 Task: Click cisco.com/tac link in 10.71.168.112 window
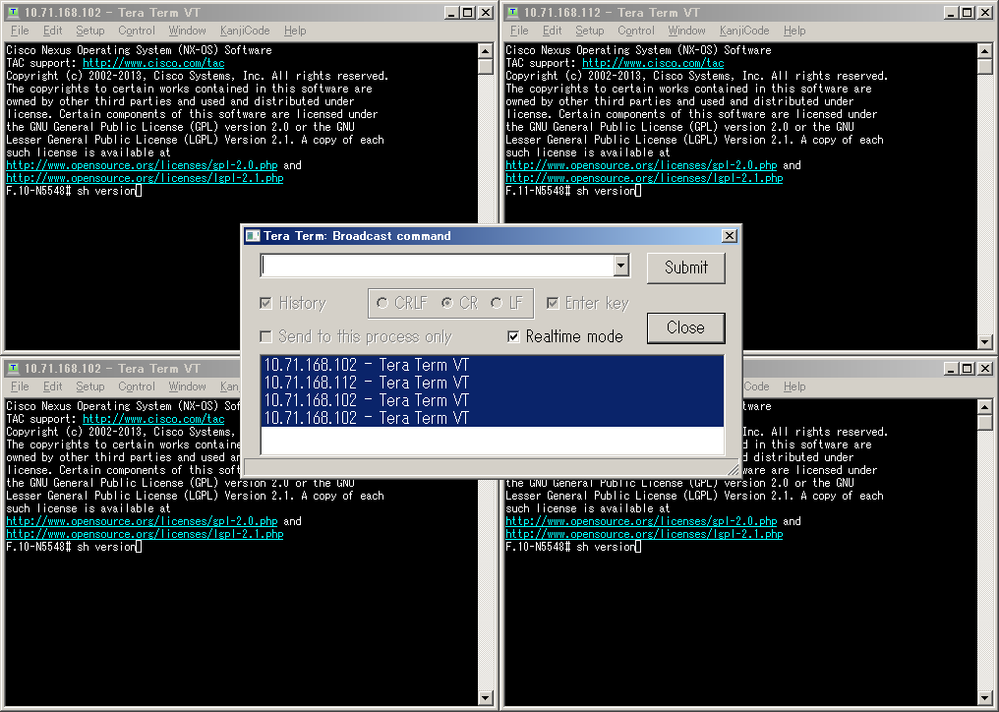pyautogui.click(x=653, y=63)
